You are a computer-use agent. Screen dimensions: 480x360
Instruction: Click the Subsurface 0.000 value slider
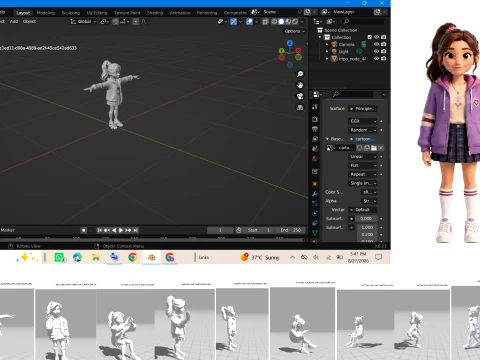click(366, 219)
